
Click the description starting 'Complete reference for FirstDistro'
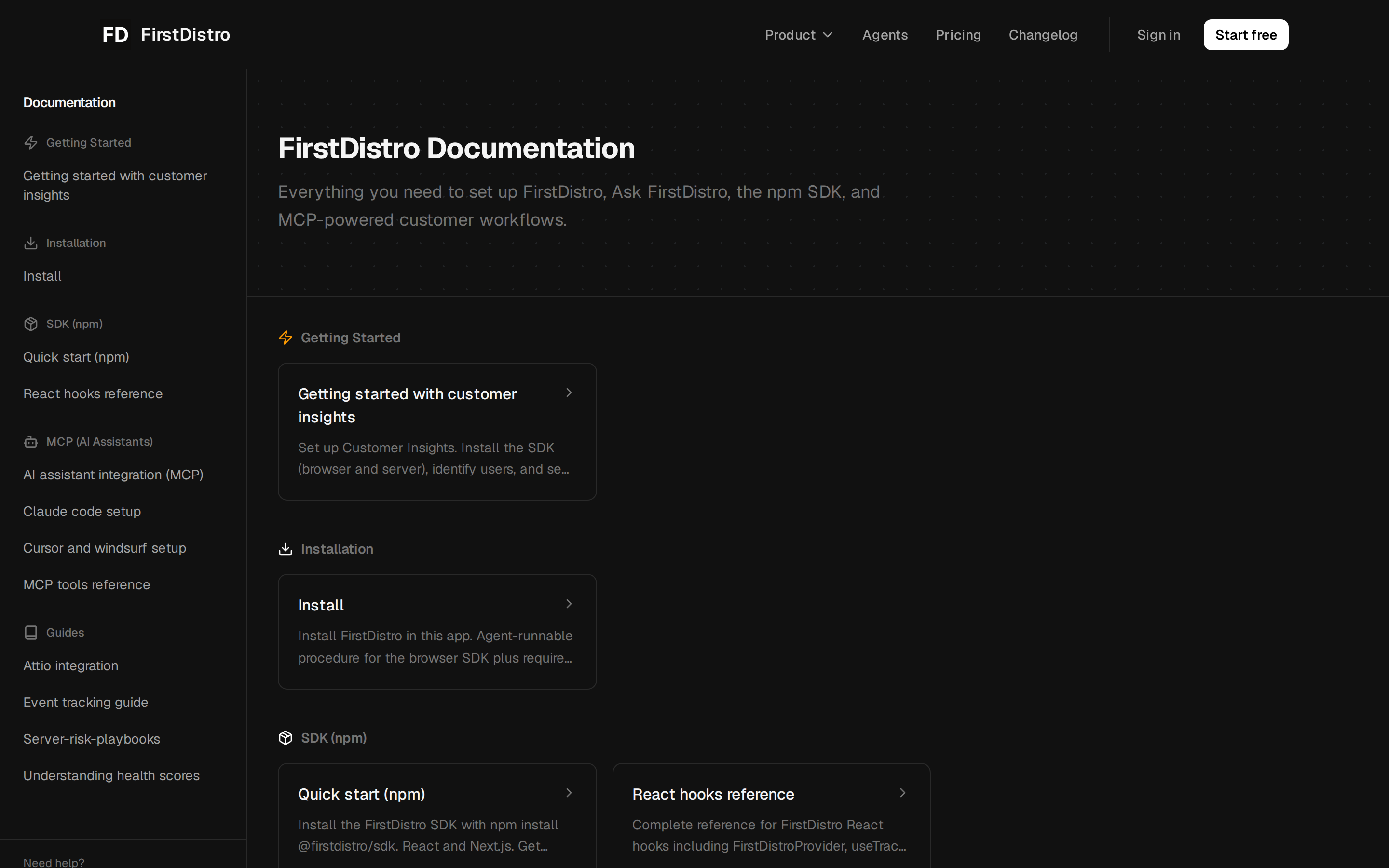[769, 836]
